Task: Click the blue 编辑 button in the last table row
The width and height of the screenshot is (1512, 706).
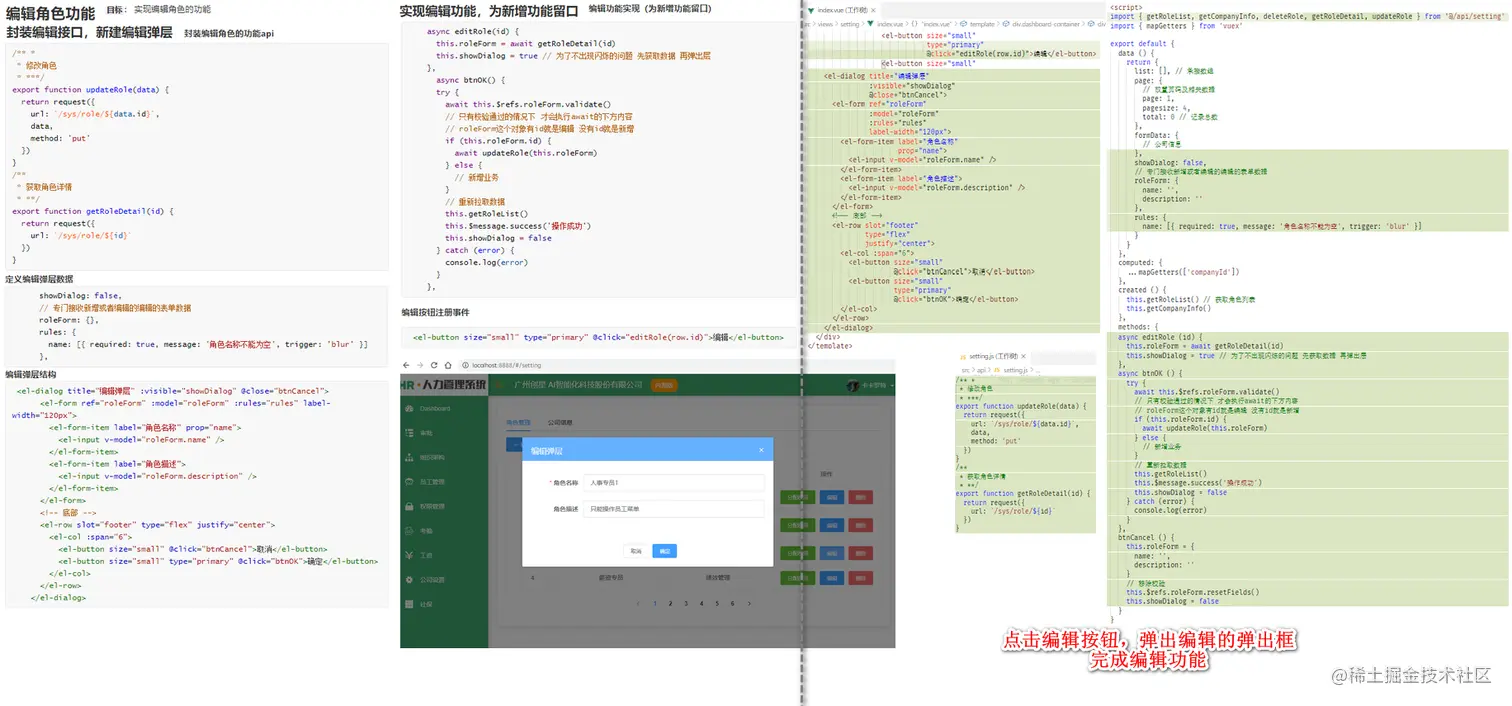Action: click(831, 577)
